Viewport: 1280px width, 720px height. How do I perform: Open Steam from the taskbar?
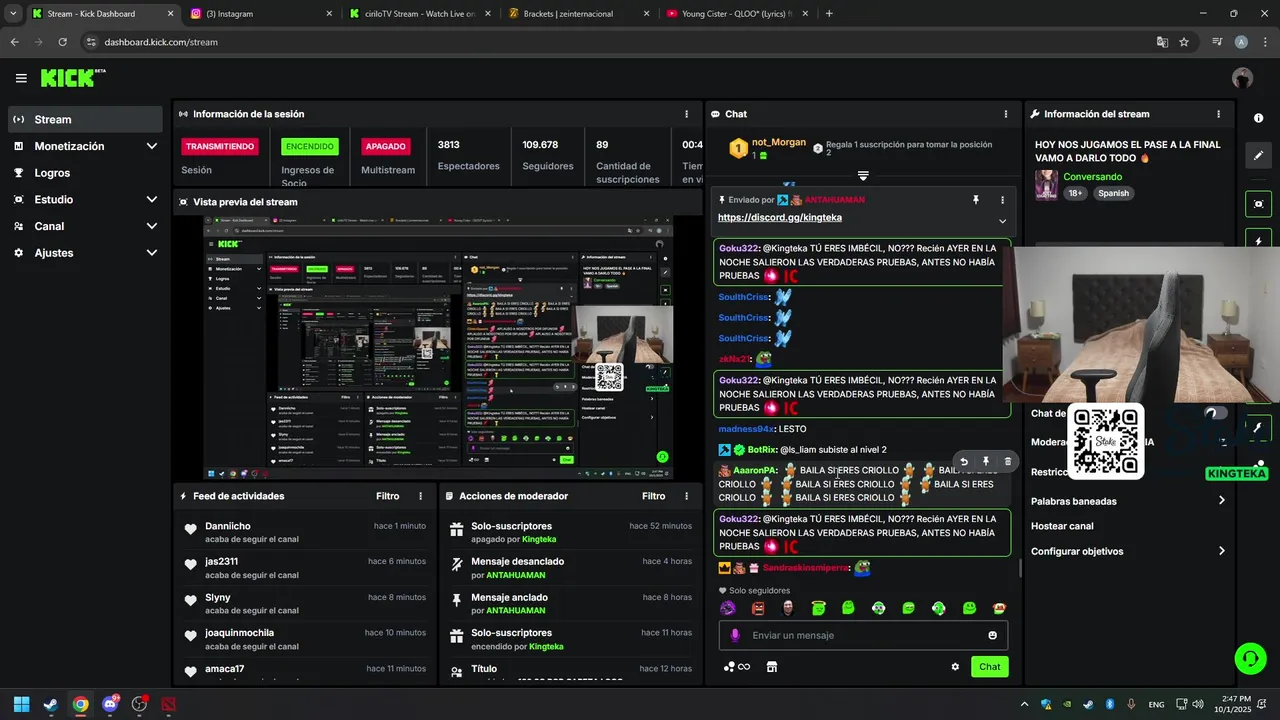[50, 704]
